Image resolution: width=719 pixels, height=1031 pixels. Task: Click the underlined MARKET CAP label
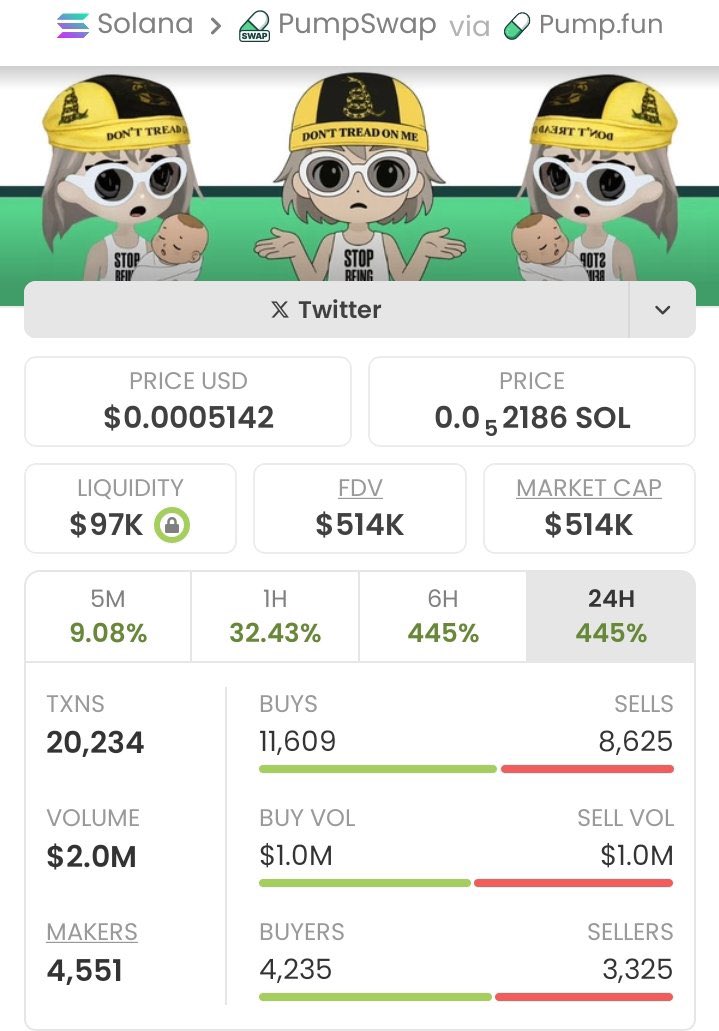pos(589,488)
